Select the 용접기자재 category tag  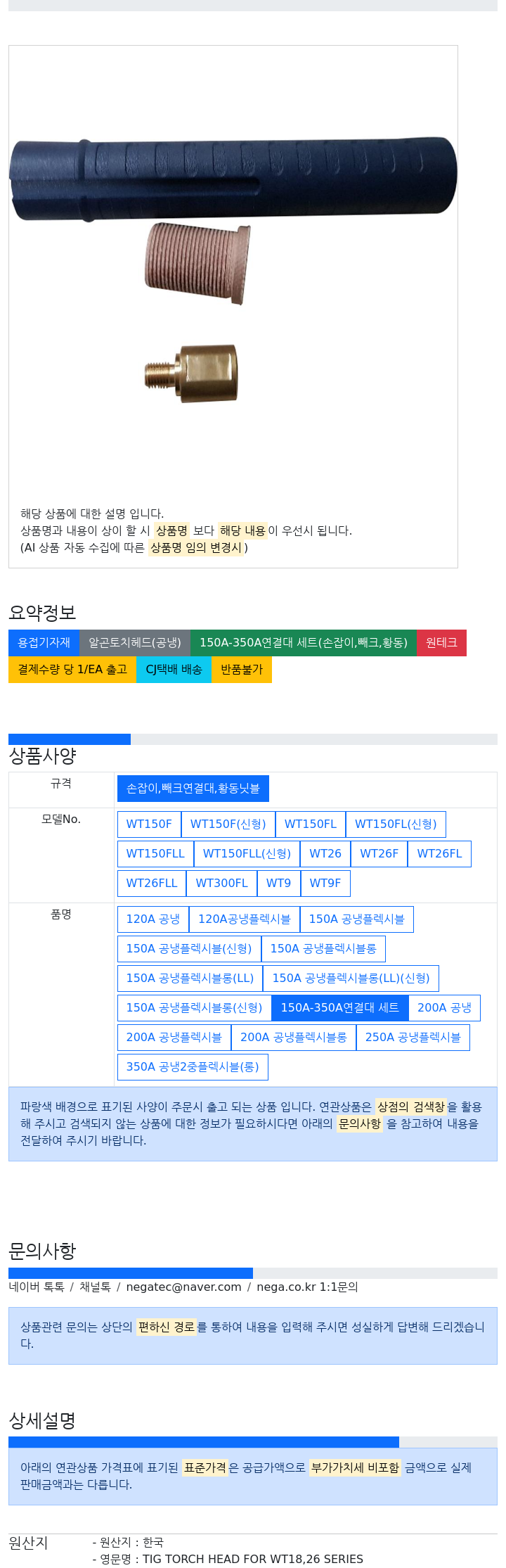click(44, 642)
